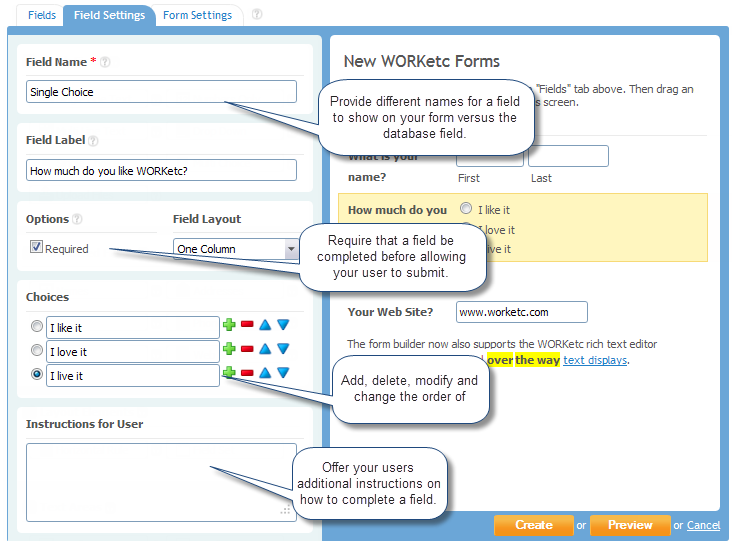Image resolution: width=732 pixels, height=541 pixels.
Task: Move 'I like it' choice down
Action: point(283,325)
